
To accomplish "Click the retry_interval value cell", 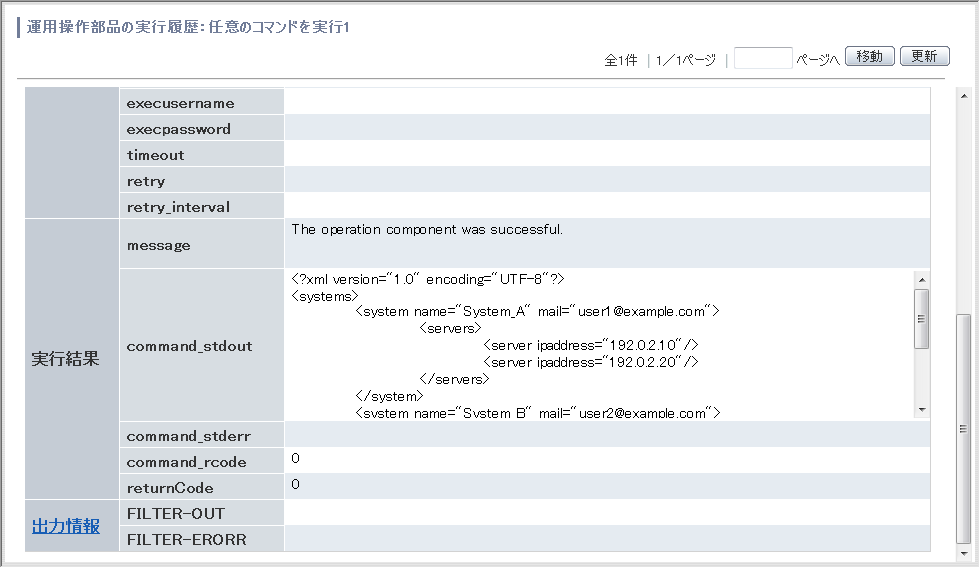I will pyautogui.click(x=607, y=205).
